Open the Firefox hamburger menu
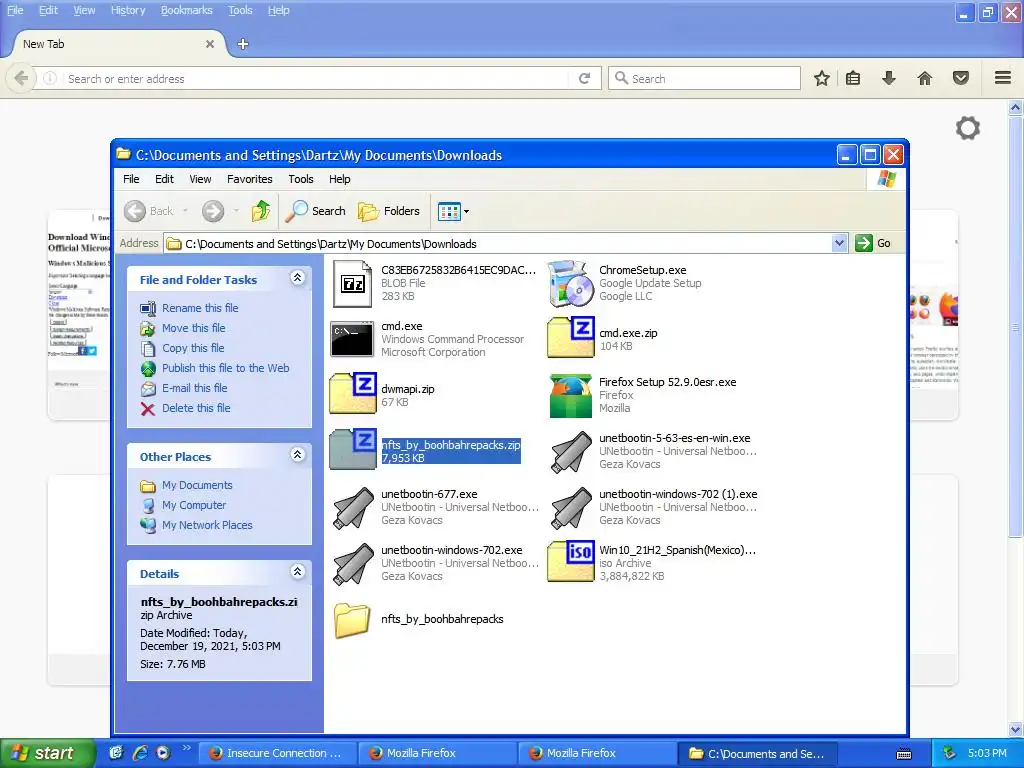Screen dimensions: 1024x768 click(1003, 78)
